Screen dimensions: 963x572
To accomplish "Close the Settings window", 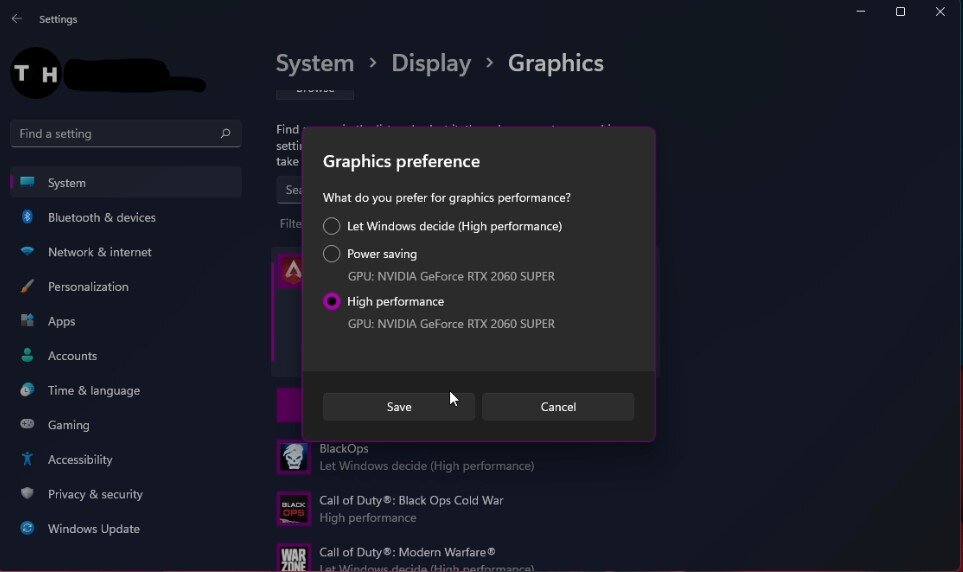I will (x=940, y=12).
